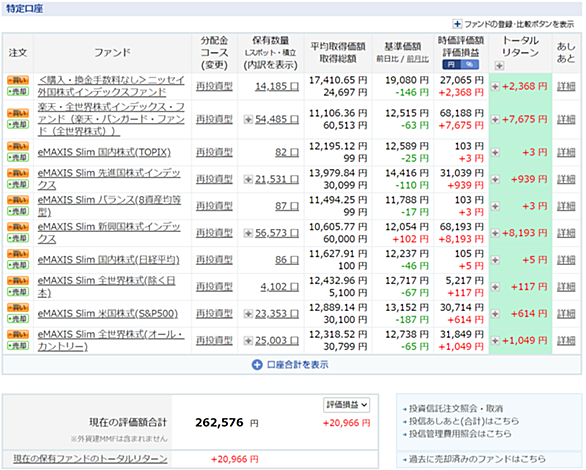Image resolution: width=586 pixels, height=470 pixels.
Task: Open the 評価損益 dropdown
Action: (x=346, y=405)
